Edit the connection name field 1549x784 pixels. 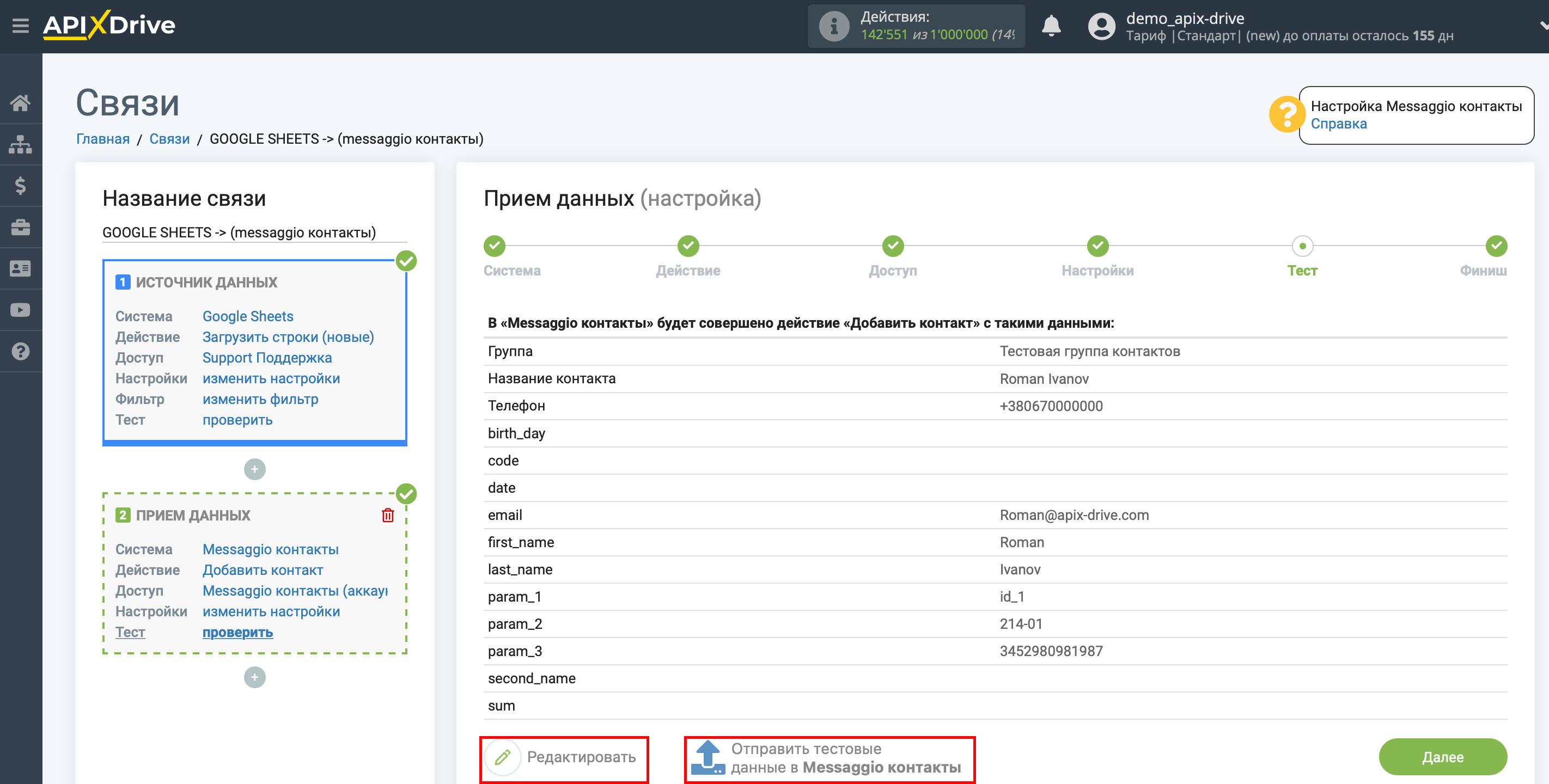pyautogui.click(x=254, y=232)
